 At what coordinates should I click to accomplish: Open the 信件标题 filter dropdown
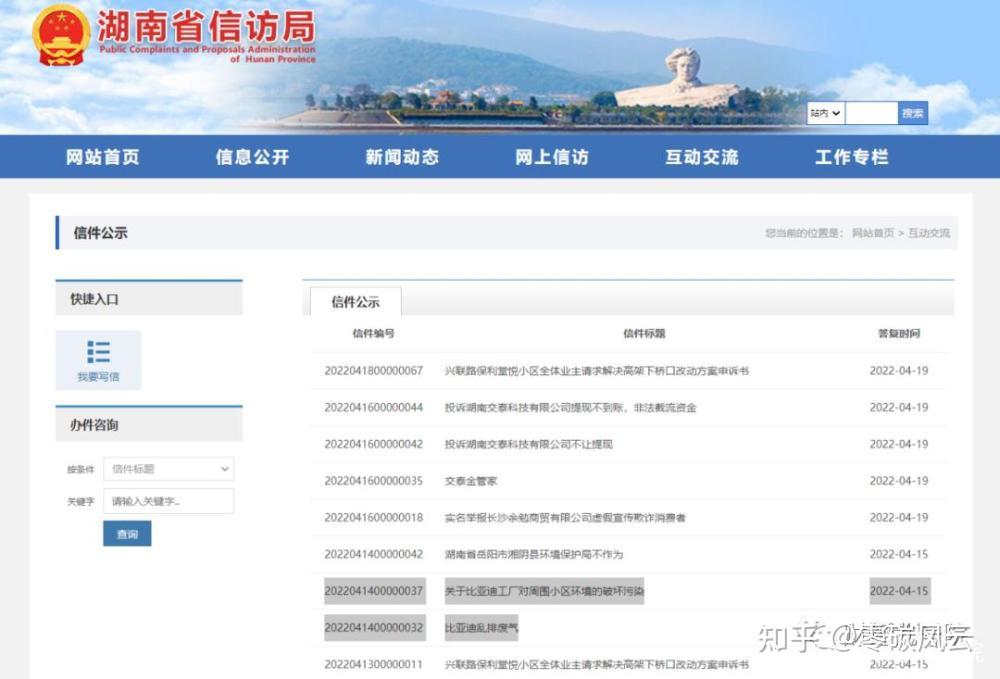pos(168,468)
